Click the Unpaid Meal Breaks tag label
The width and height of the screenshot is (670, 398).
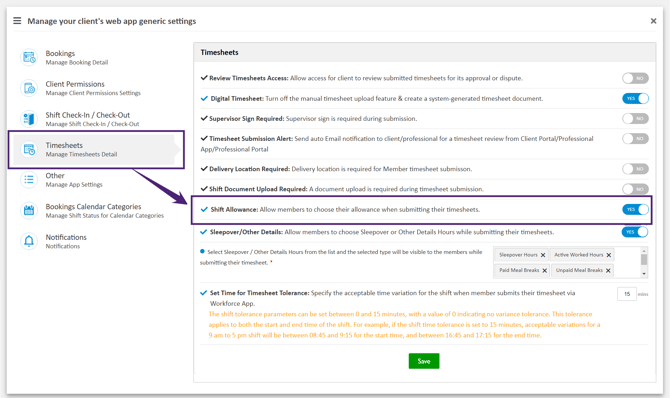coord(579,270)
